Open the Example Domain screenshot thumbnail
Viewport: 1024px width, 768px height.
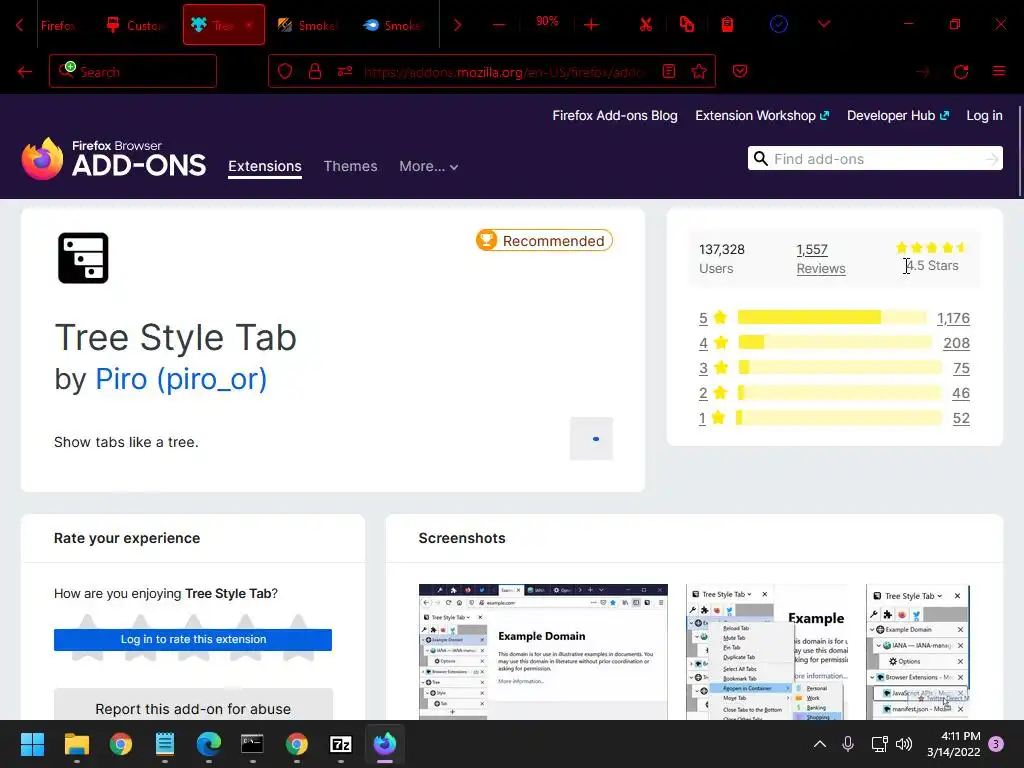(543, 652)
